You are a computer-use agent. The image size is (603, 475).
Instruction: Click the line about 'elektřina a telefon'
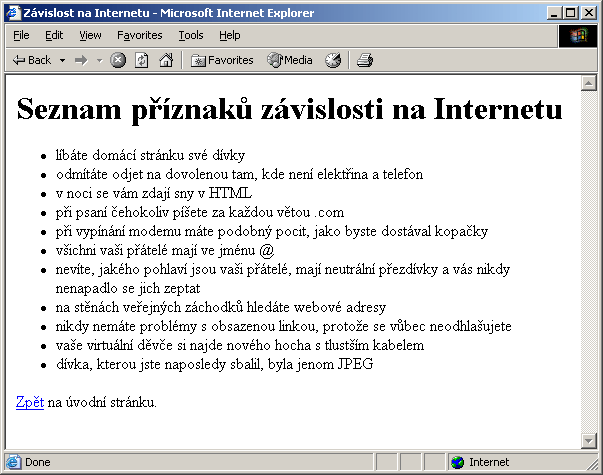click(239, 174)
